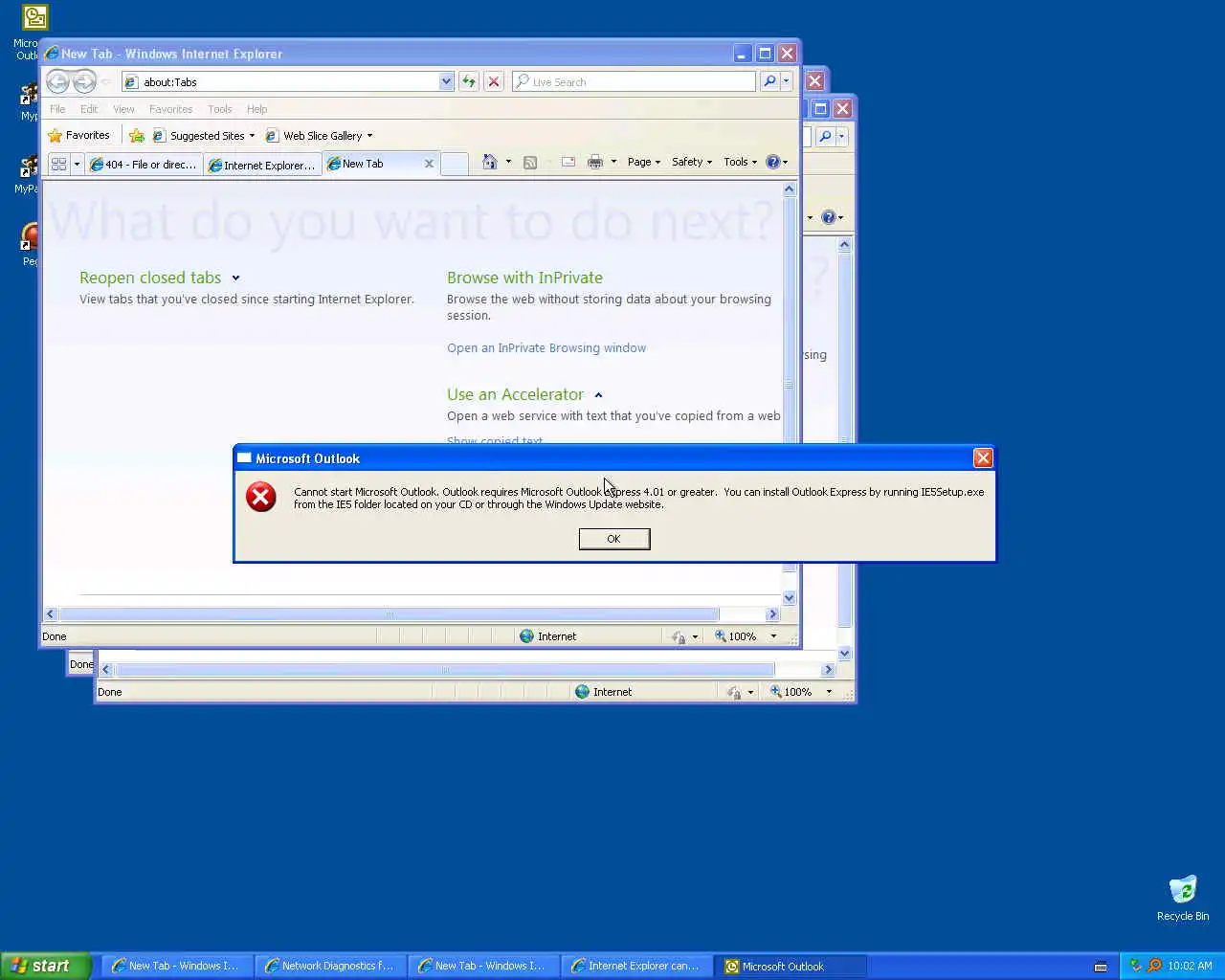This screenshot has width=1225, height=980.
Task: Open the search provider dropdown arrow
Action: pyautogui.click(x=786, y=81)
